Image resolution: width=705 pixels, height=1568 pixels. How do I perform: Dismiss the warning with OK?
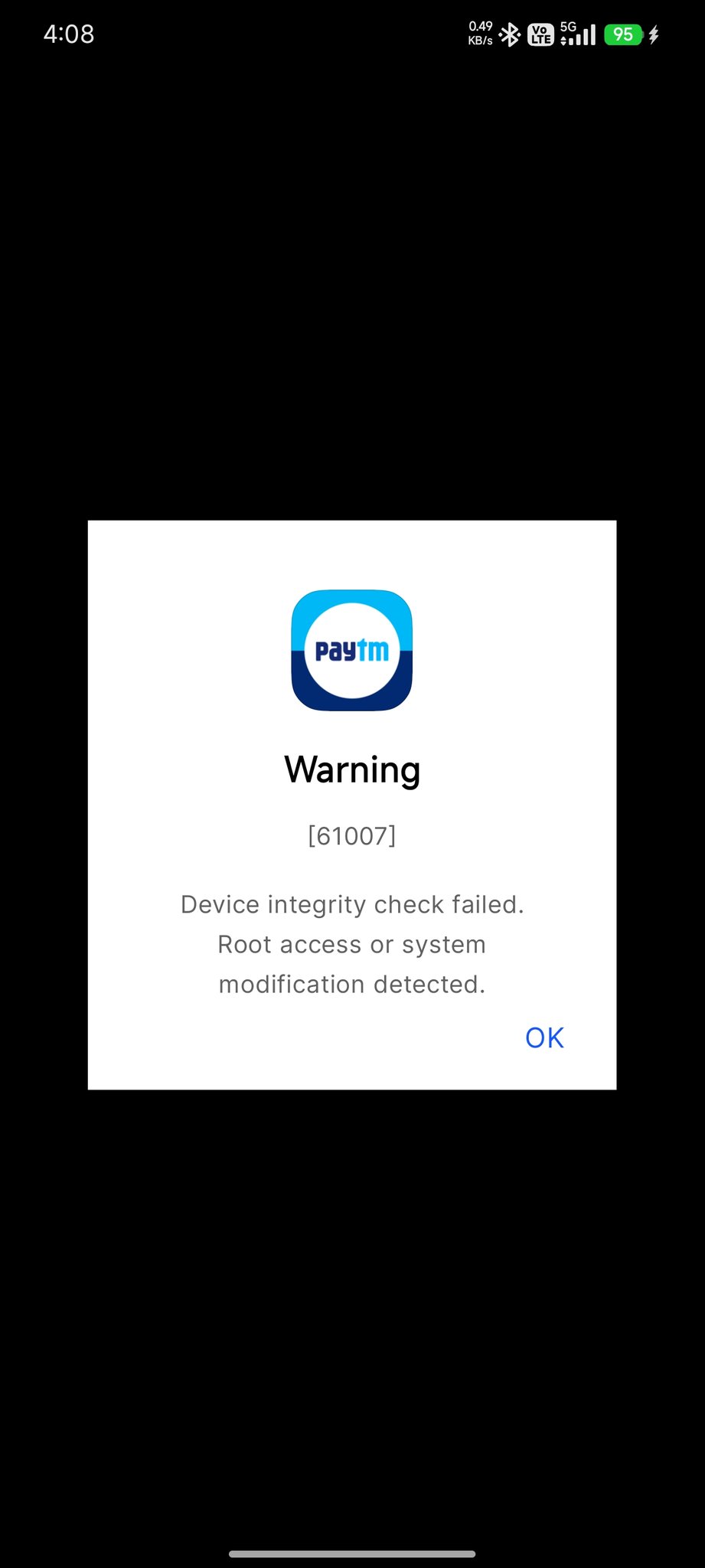point(544,1037)
